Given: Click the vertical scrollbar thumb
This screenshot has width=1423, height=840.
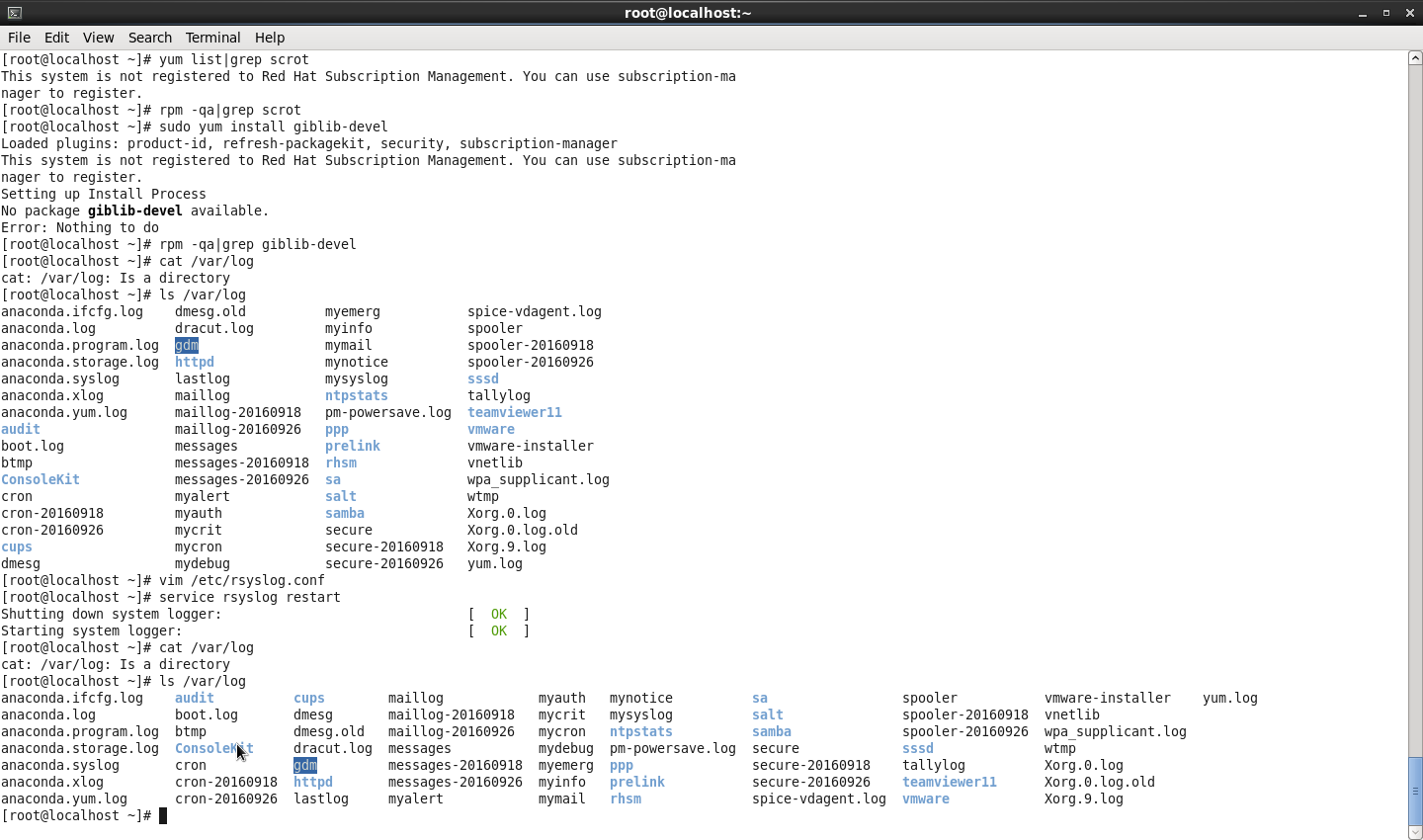Looking at the screenshot, I should pos(1415,791).
